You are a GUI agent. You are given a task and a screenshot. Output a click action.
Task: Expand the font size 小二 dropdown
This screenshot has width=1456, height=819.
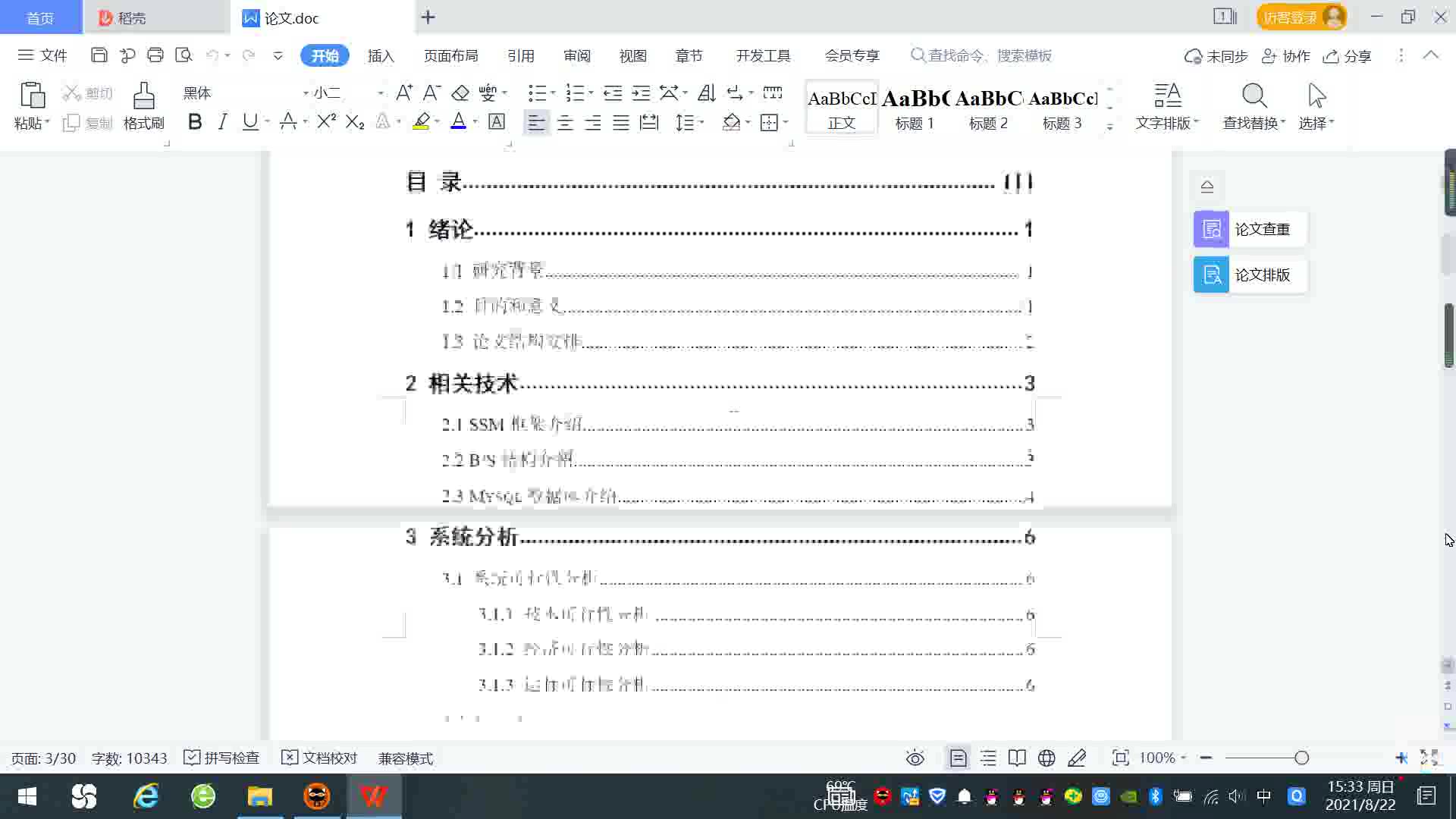(381, 93)
